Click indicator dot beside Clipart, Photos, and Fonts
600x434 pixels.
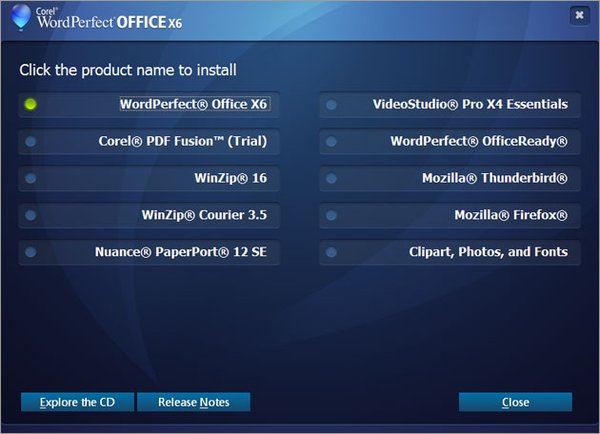(331, 252)
